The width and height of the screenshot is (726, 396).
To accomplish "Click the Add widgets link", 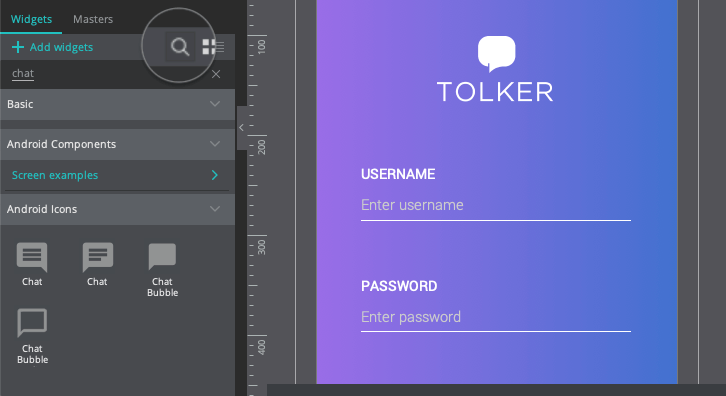I will coord(61,47).
